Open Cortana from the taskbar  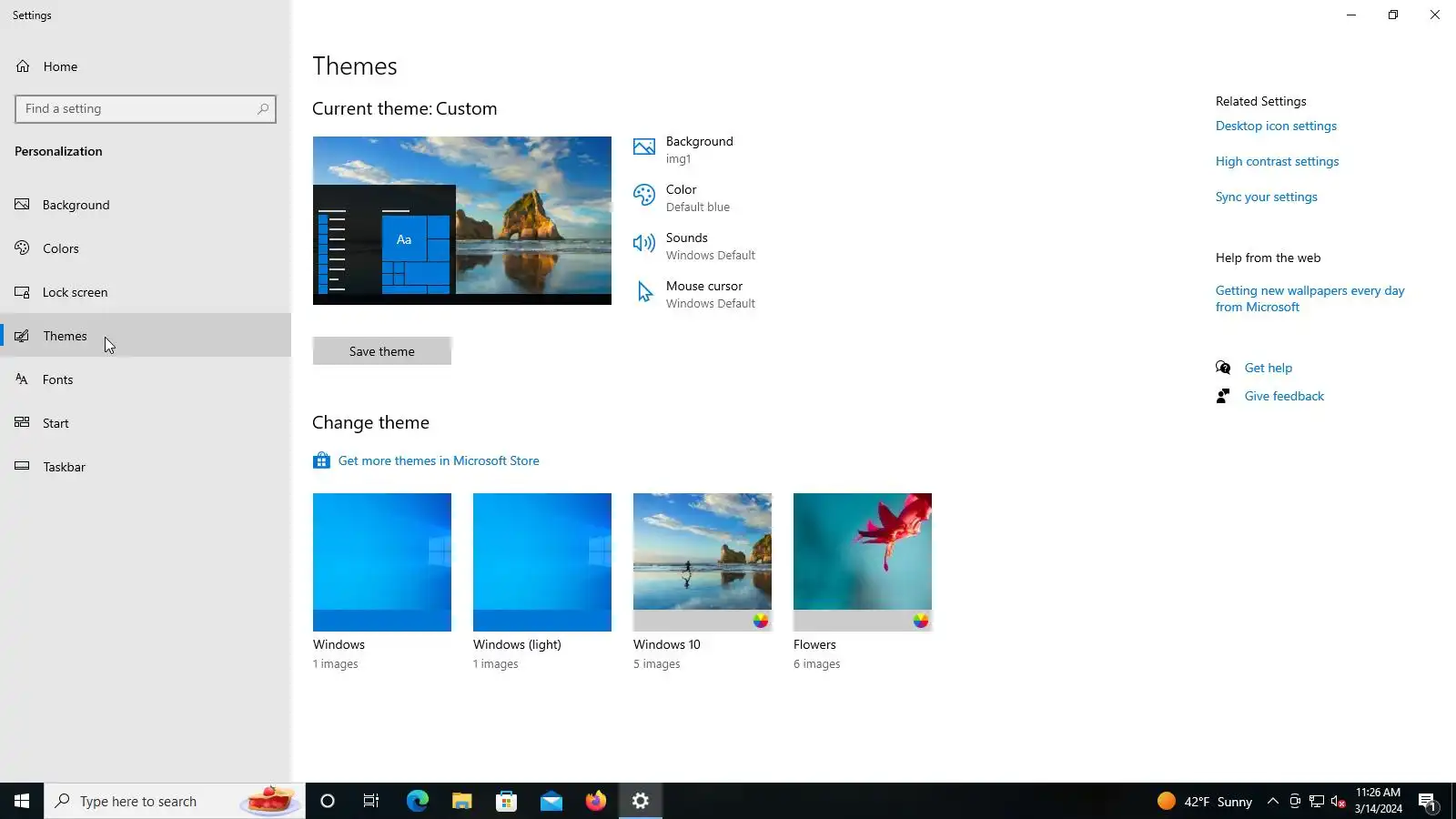point(328,801)
